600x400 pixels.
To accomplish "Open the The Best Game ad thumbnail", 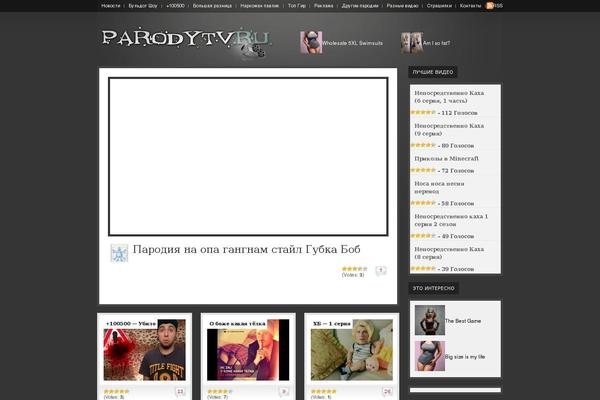I will [430, 320].
